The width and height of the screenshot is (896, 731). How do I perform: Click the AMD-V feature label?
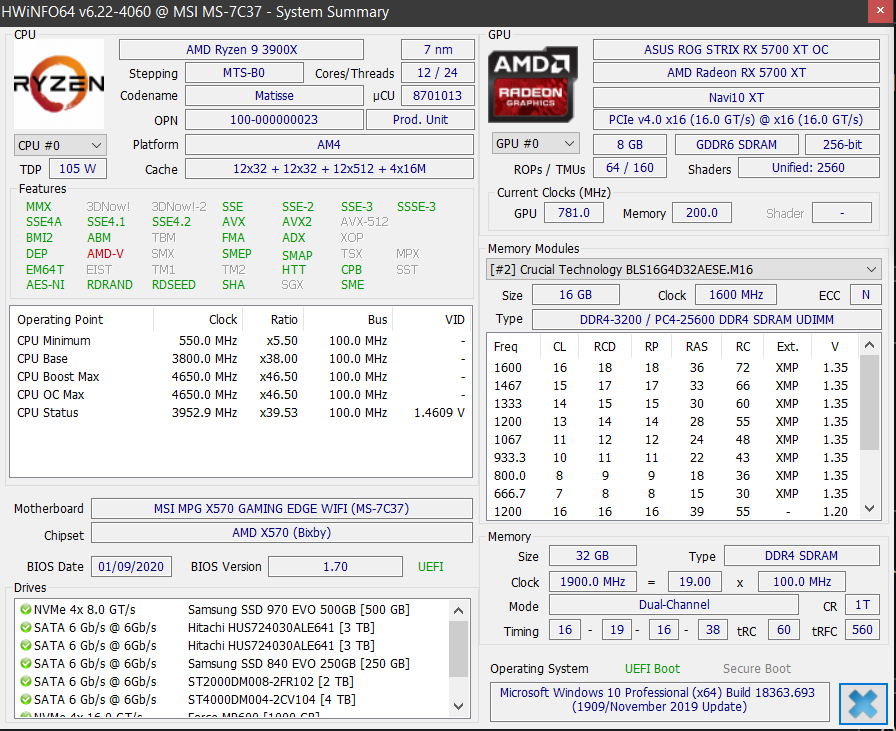105,254
